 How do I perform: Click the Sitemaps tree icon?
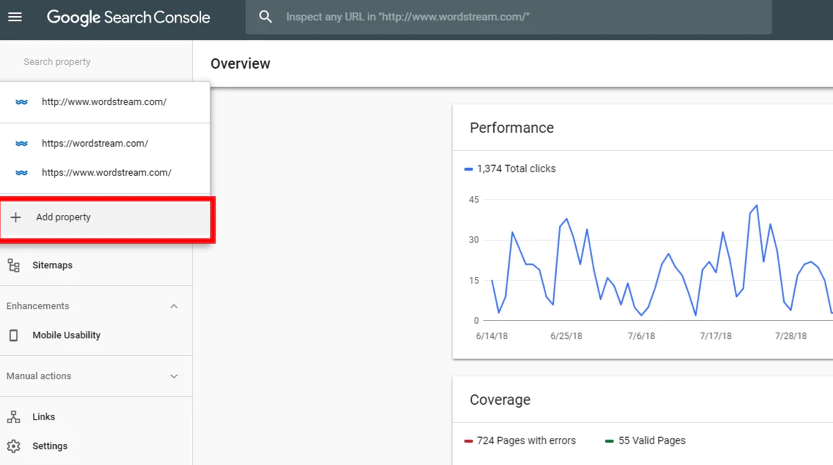pos(14,265)
